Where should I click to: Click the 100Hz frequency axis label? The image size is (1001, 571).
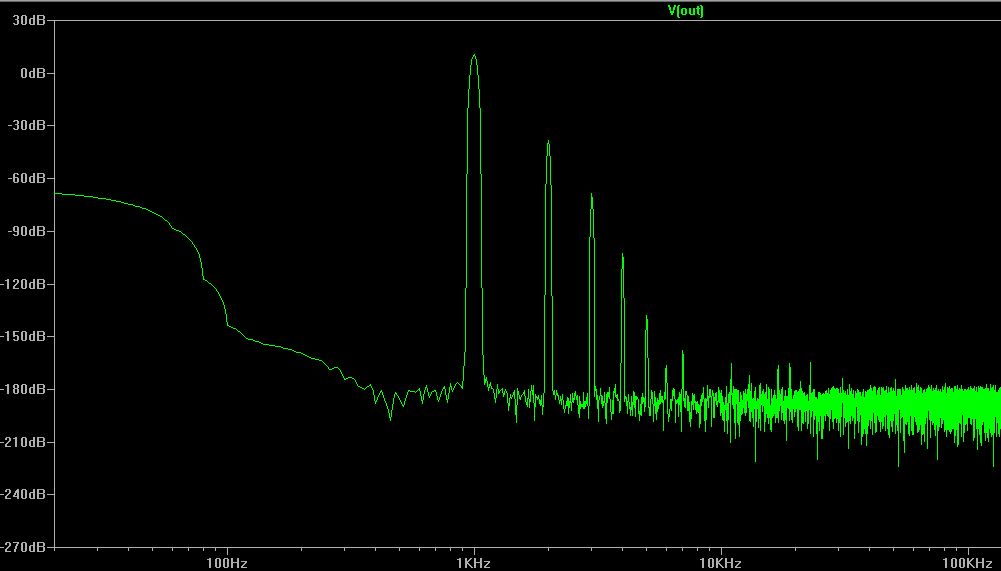tap(227, 563)
